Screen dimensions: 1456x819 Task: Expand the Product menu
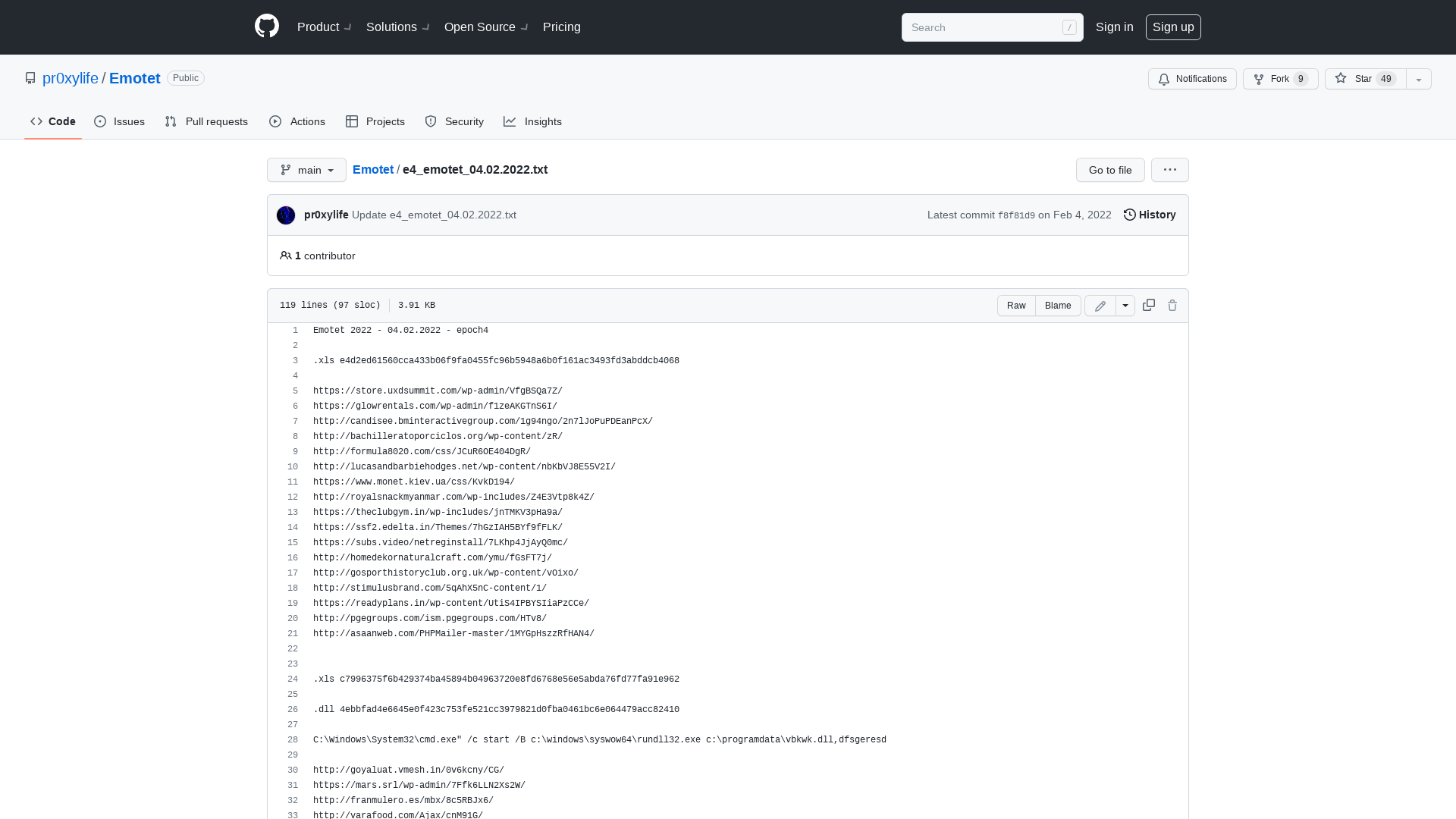(x=324, y=27)
